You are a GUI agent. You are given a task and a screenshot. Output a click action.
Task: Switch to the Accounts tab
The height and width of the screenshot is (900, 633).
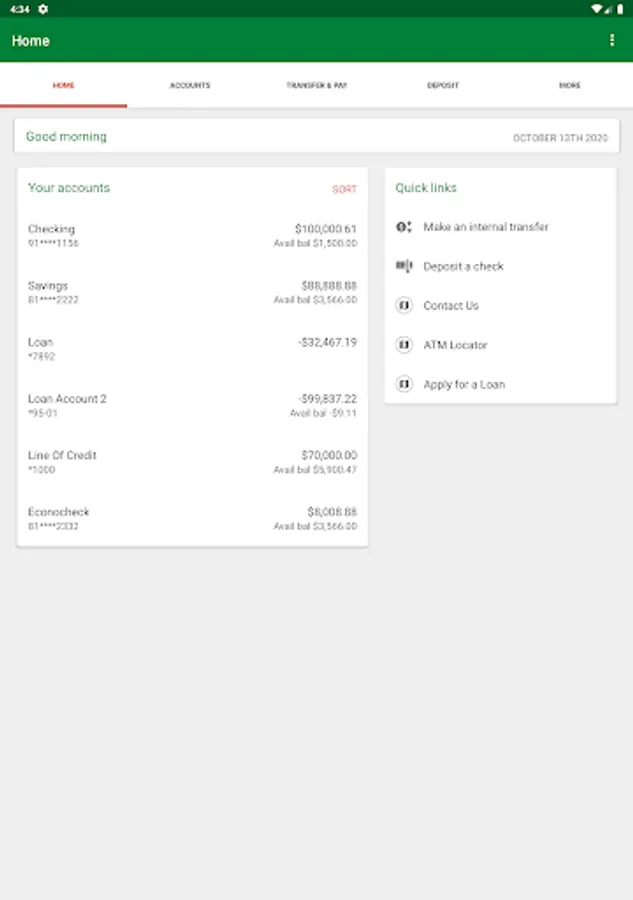(190, 86)
